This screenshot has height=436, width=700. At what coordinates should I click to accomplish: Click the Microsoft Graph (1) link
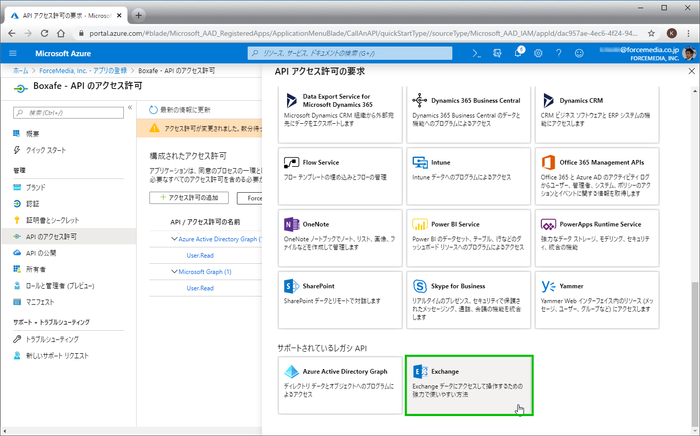point(205,271)
